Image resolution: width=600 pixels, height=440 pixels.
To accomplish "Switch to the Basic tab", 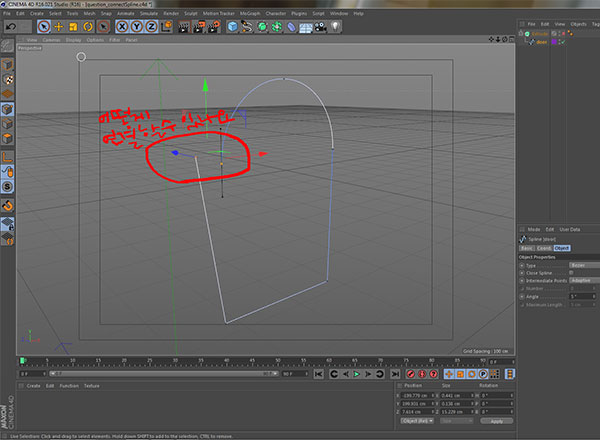I will pos(527,248).
